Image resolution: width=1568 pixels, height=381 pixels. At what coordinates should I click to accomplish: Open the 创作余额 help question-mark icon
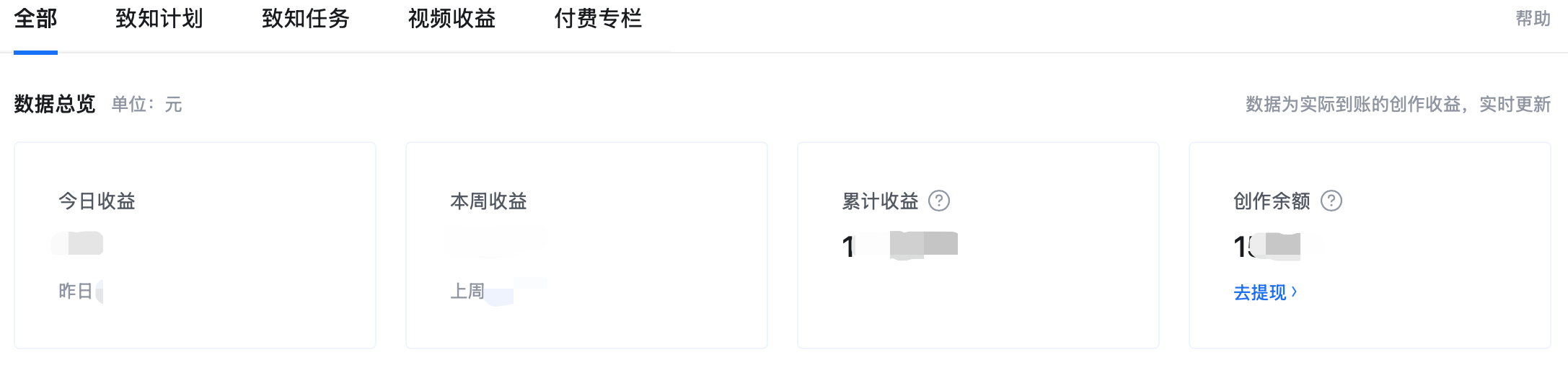point(1331,201)
